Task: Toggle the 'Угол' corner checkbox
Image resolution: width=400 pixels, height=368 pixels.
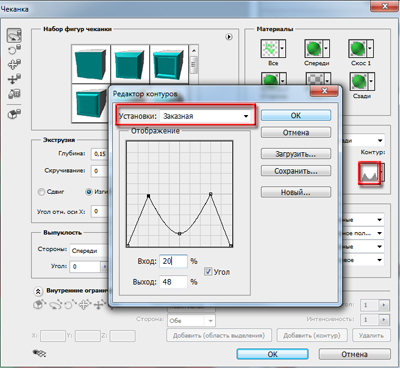Action: tap(208, 272)
